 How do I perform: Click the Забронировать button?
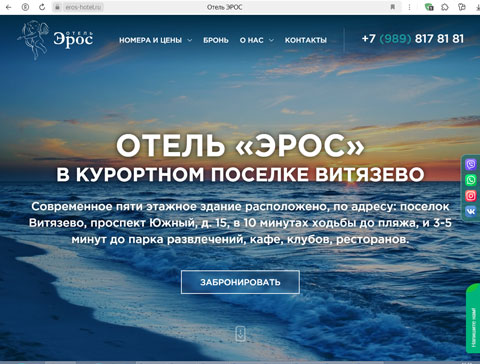tap(240, 282)
